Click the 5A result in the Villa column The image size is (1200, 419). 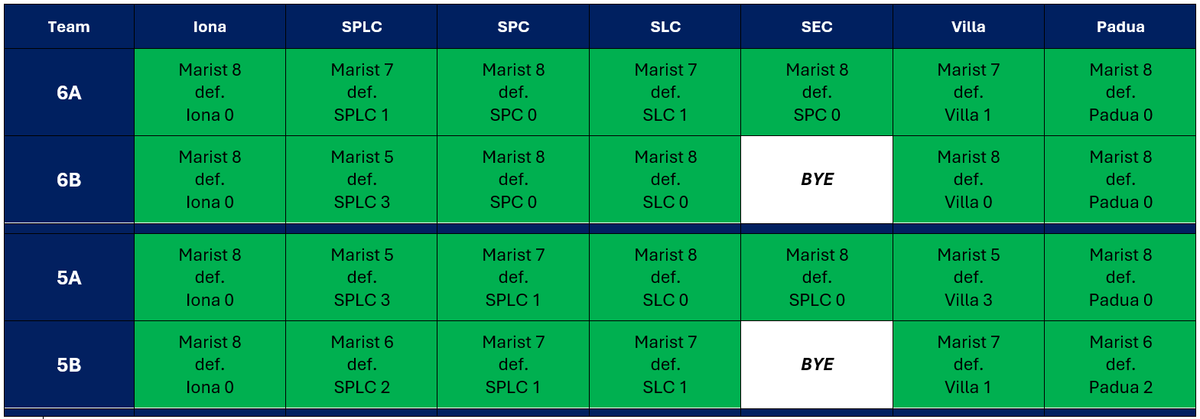968,277
